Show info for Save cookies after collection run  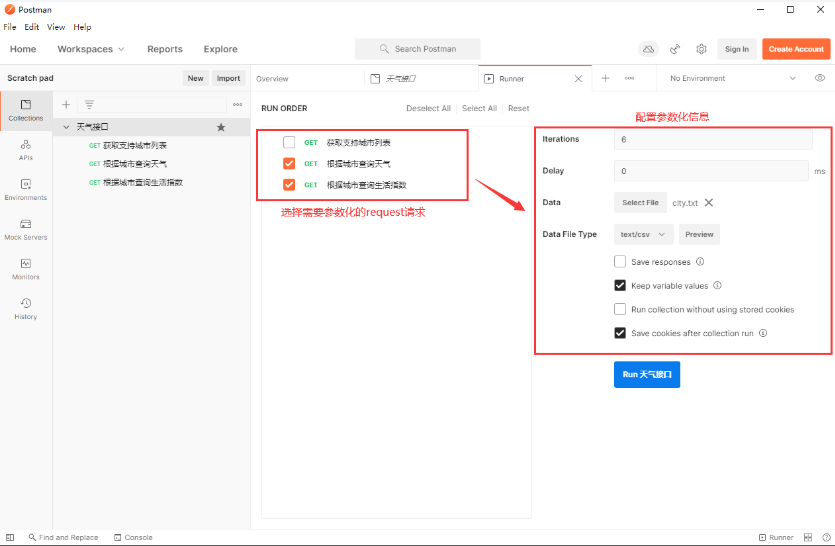pyautogui.click(x=763, y=333)
